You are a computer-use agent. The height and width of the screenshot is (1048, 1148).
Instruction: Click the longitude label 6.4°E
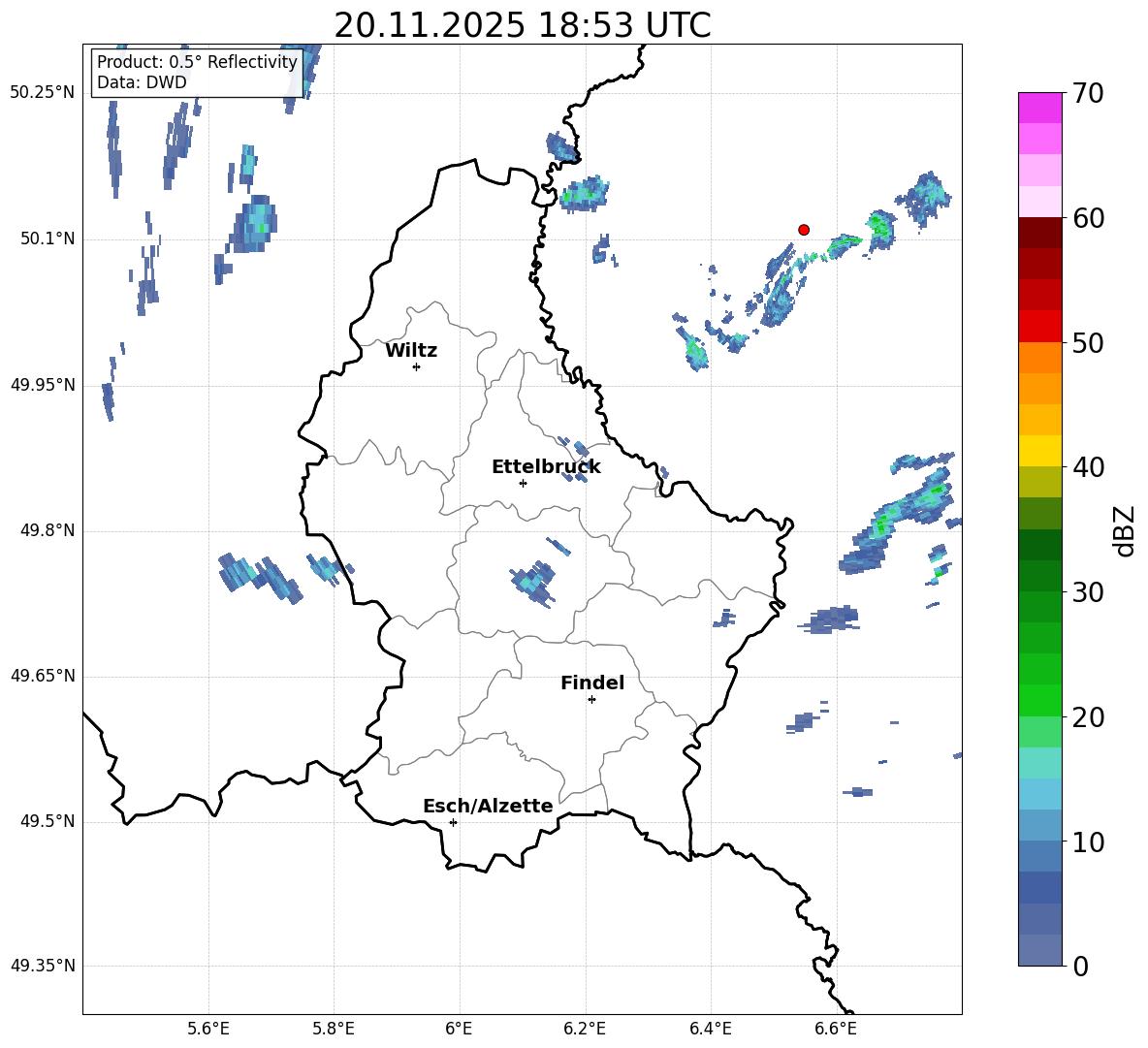tap(710, 1029)
